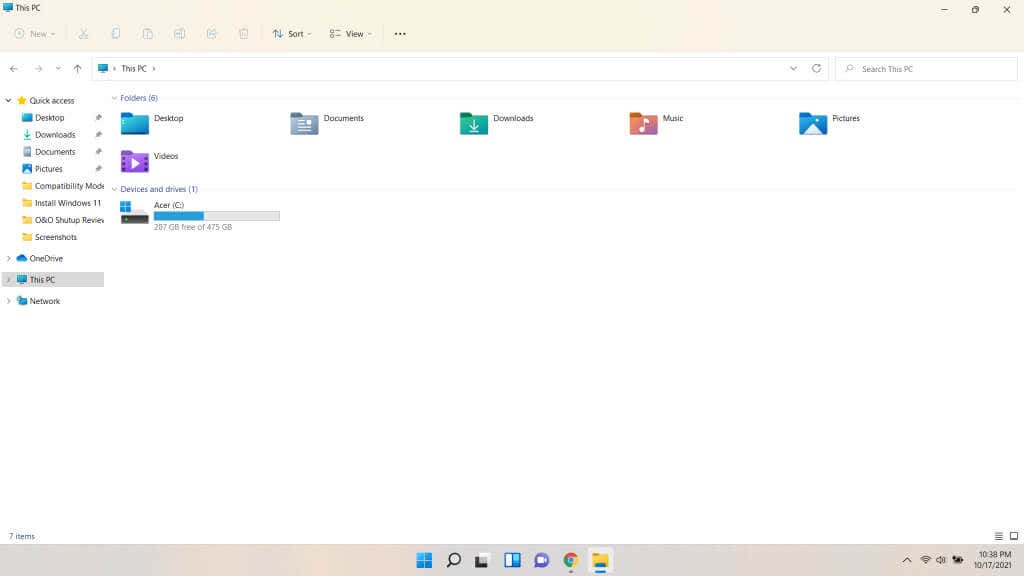The width and height of the screenshot is (1024, 576).
Task: Refresh the This PC view
Action: 816,69
